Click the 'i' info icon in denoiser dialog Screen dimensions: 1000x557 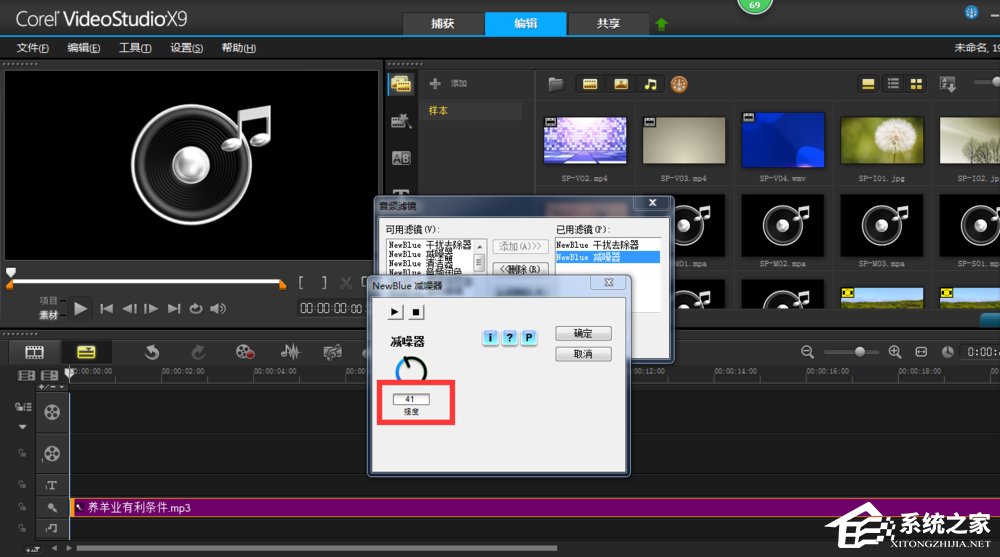490,338
